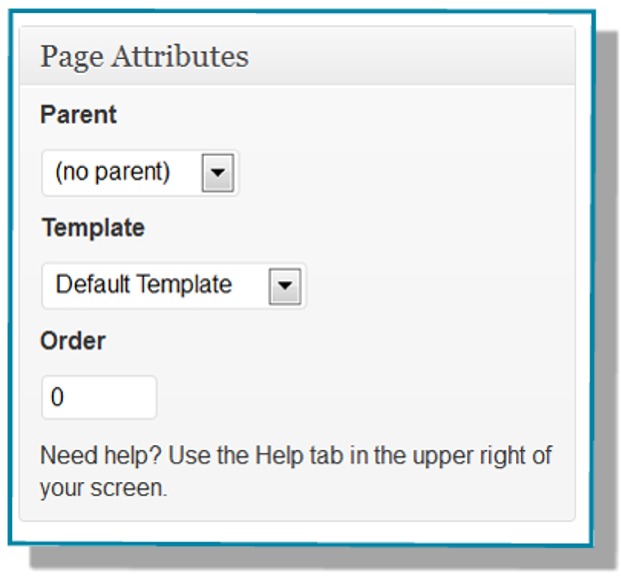Image resolution: width=621 pixels, height=580 pixels.
Task: Click the "Need help?" text
Action: coord(100,456)
